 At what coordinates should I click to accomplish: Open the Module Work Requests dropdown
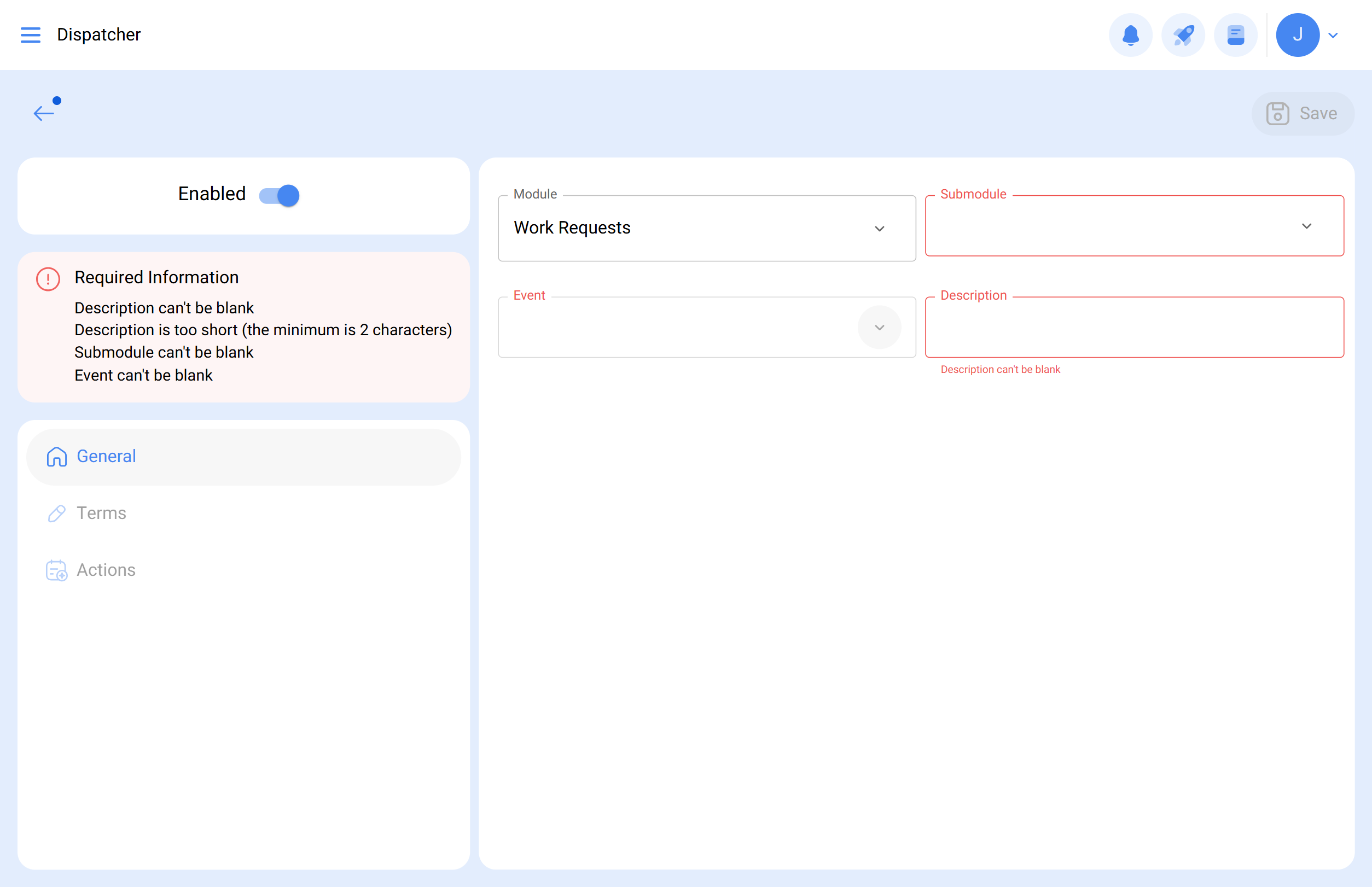click(x=706, y=228)
